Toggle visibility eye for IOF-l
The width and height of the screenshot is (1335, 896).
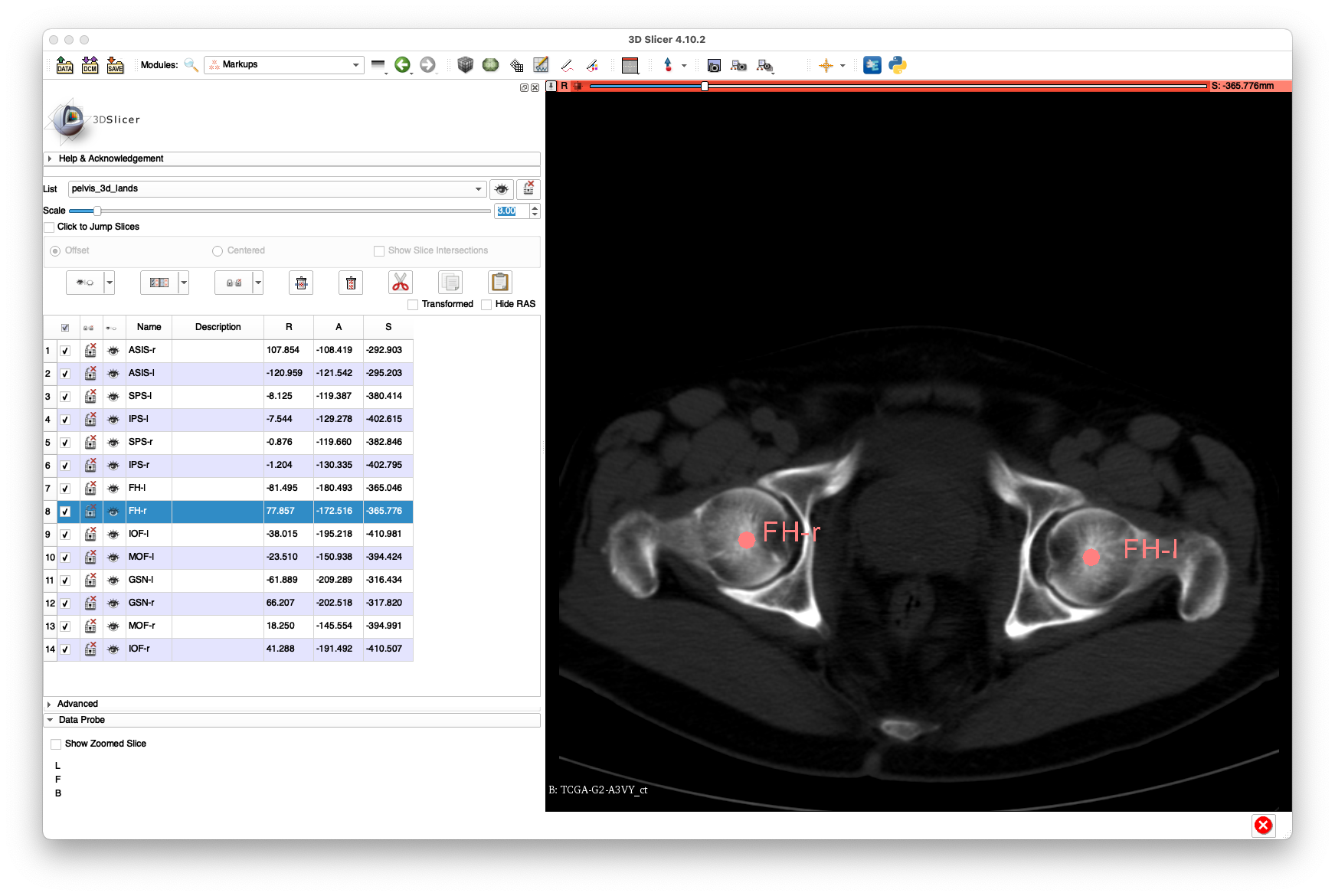coord(113,534)
